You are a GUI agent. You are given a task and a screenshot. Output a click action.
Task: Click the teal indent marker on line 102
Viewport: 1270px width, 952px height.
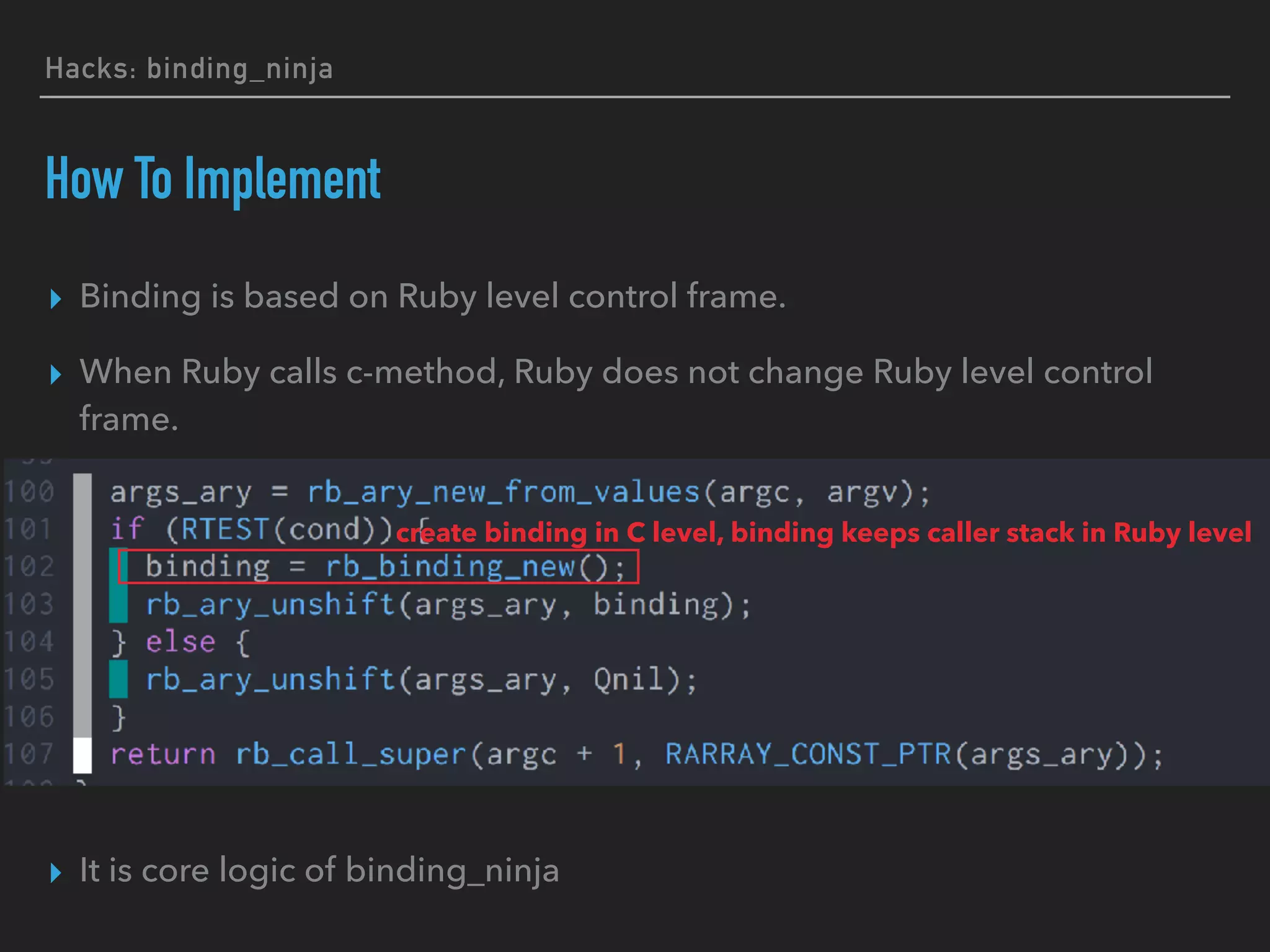[114, 566]
